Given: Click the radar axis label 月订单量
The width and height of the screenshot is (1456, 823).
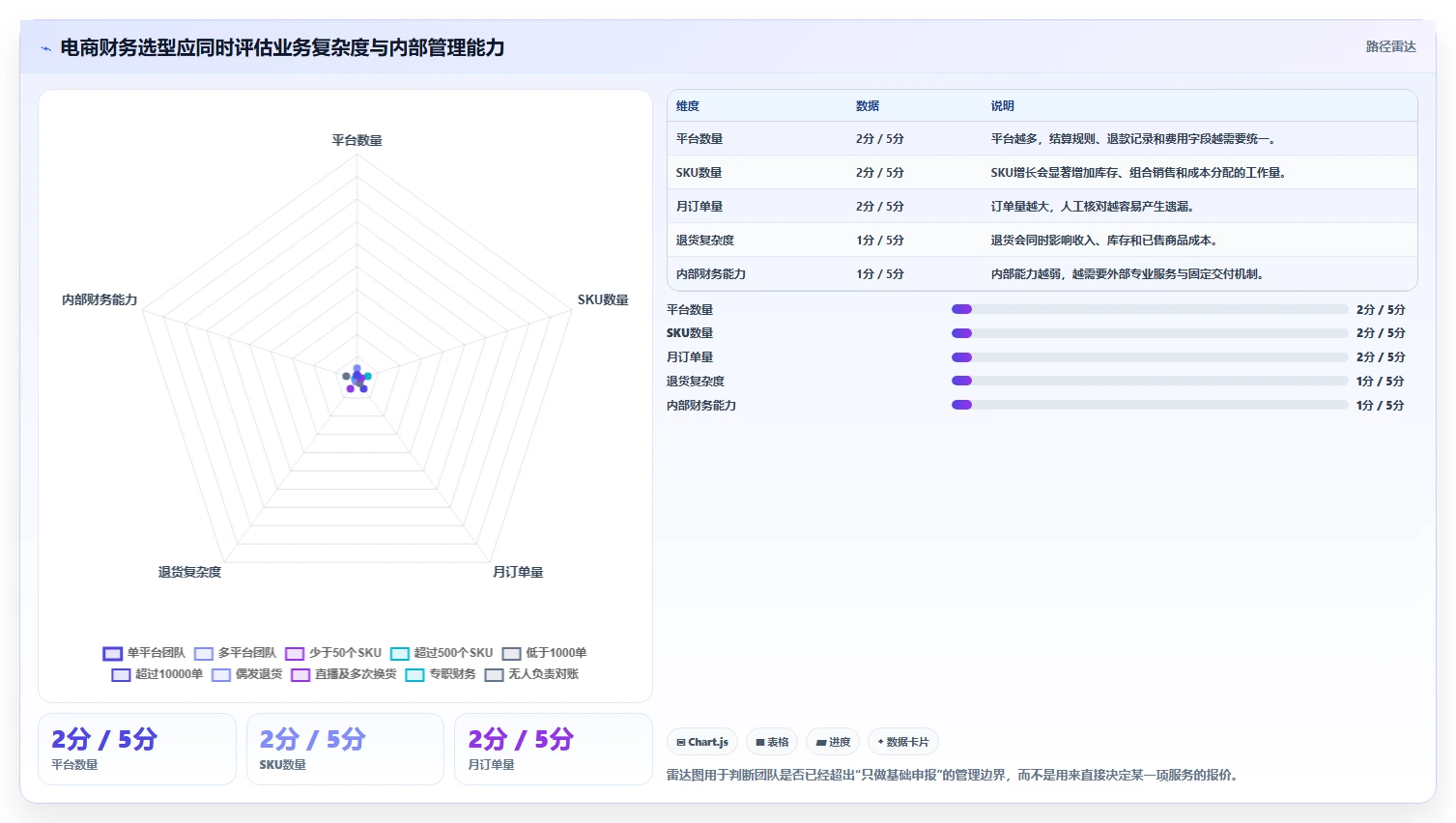Looking at the screenshot, I should coord(518,572).
